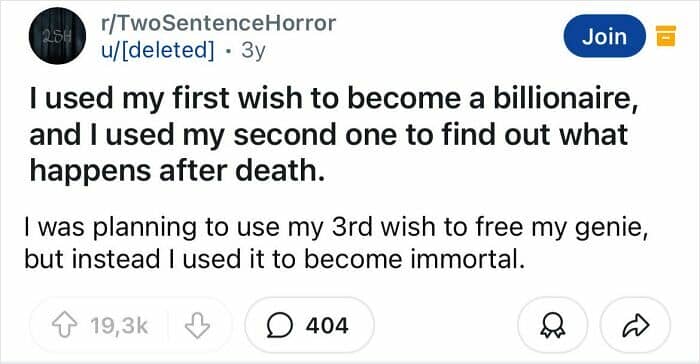
Task: Click the comment speech bubble icon
Action: (280, 325)
